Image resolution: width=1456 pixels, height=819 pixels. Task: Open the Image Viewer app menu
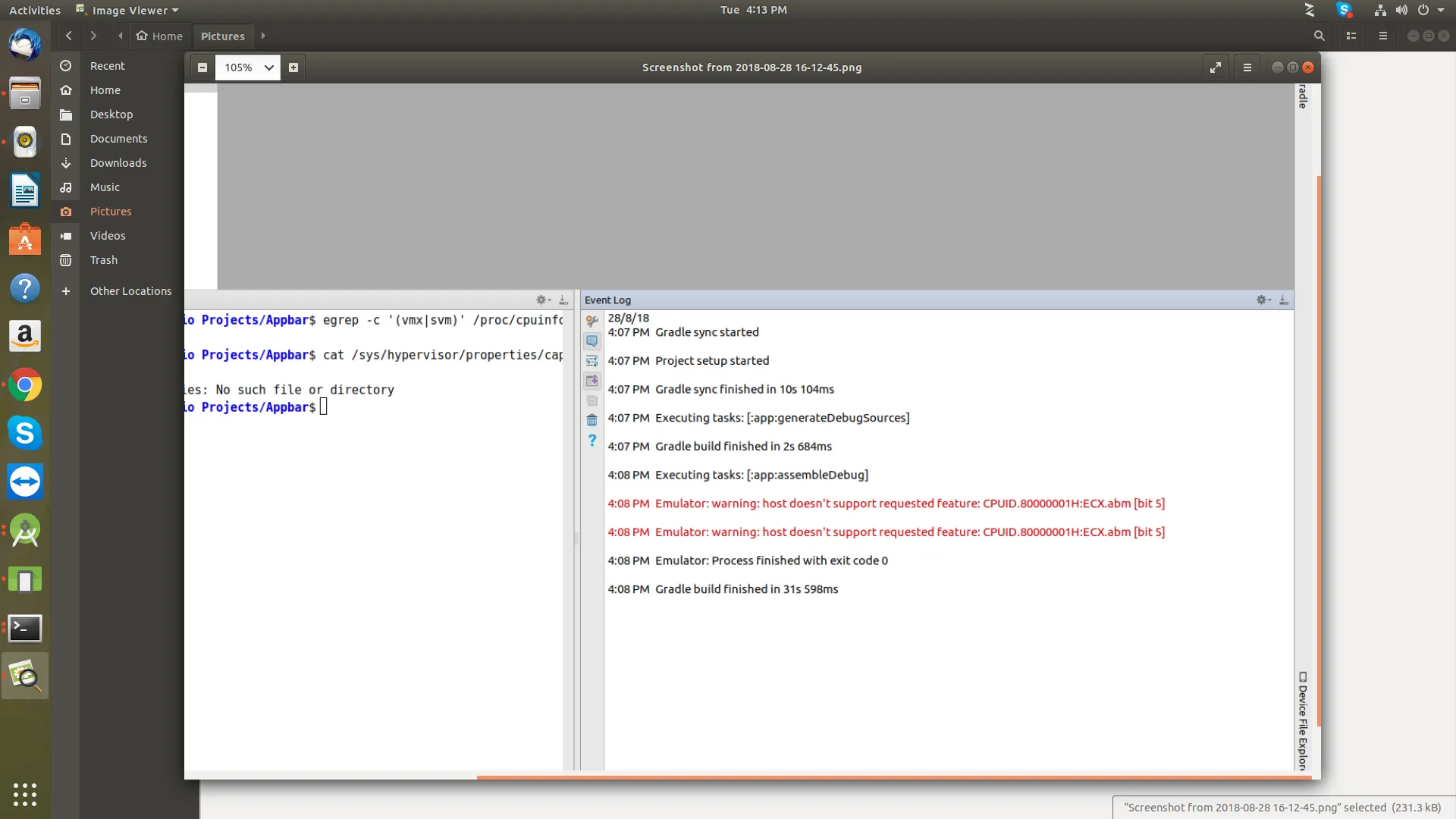[x=129, y=10]
